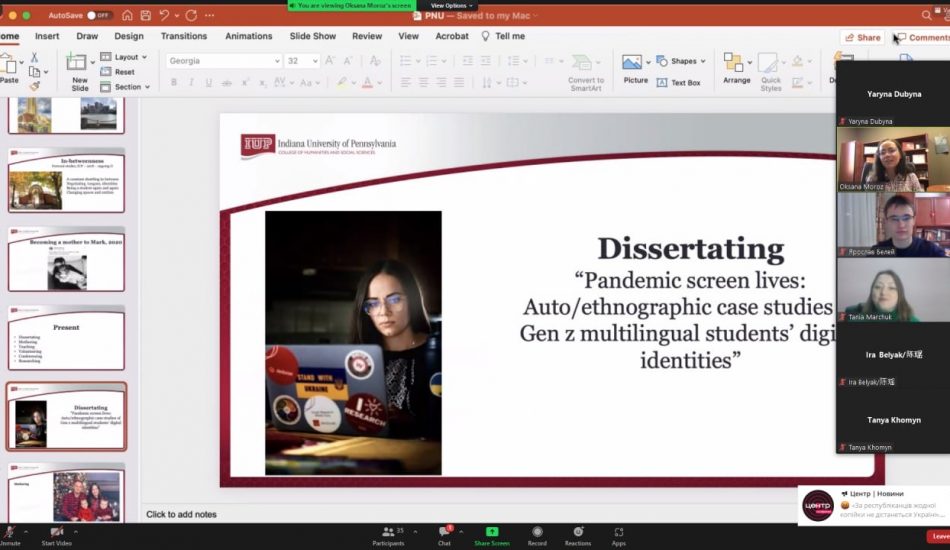Click the 'Click to add notes' field
The height and width of the screenshot is (550, 950).
[181, 514]
